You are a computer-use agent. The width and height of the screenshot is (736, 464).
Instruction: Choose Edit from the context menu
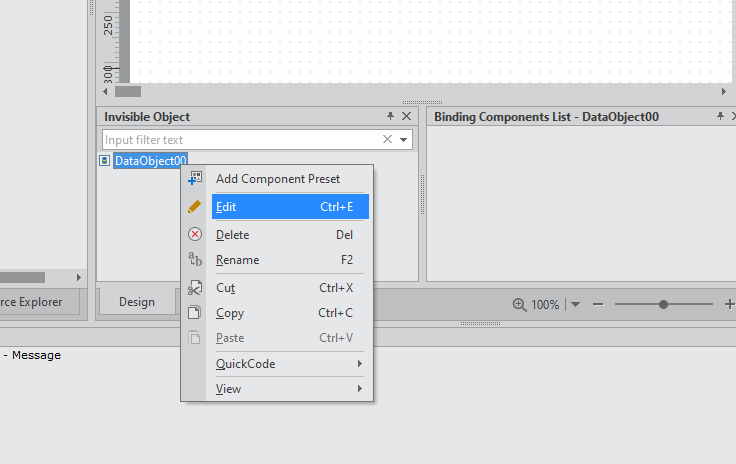[x=290, y=206]
